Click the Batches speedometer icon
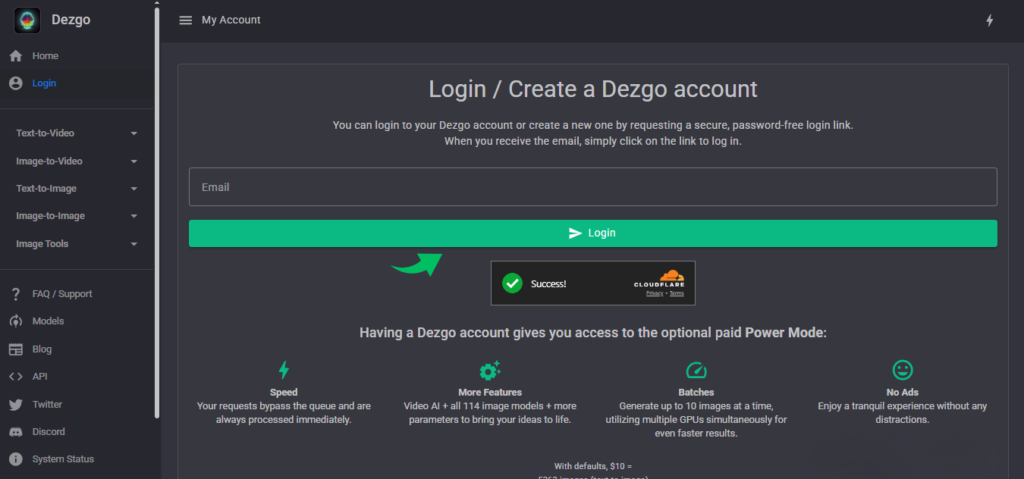 click(x=696, y=371)
